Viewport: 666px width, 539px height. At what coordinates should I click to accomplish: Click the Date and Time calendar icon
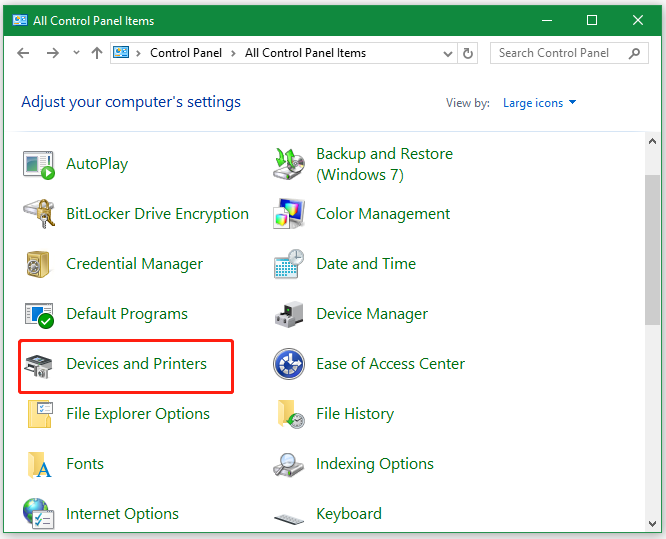[x=289, y=264]
